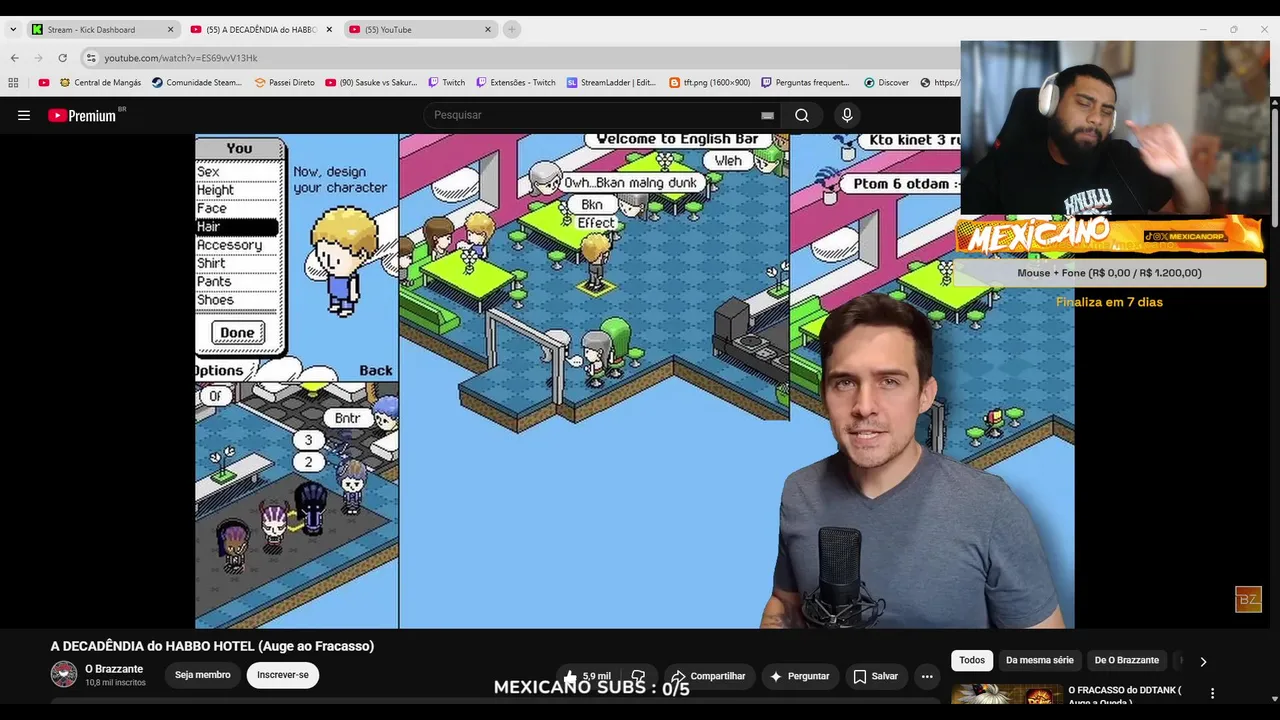Click the Seja membro button
1280x720 pixels.
click(x=203, y=675)
